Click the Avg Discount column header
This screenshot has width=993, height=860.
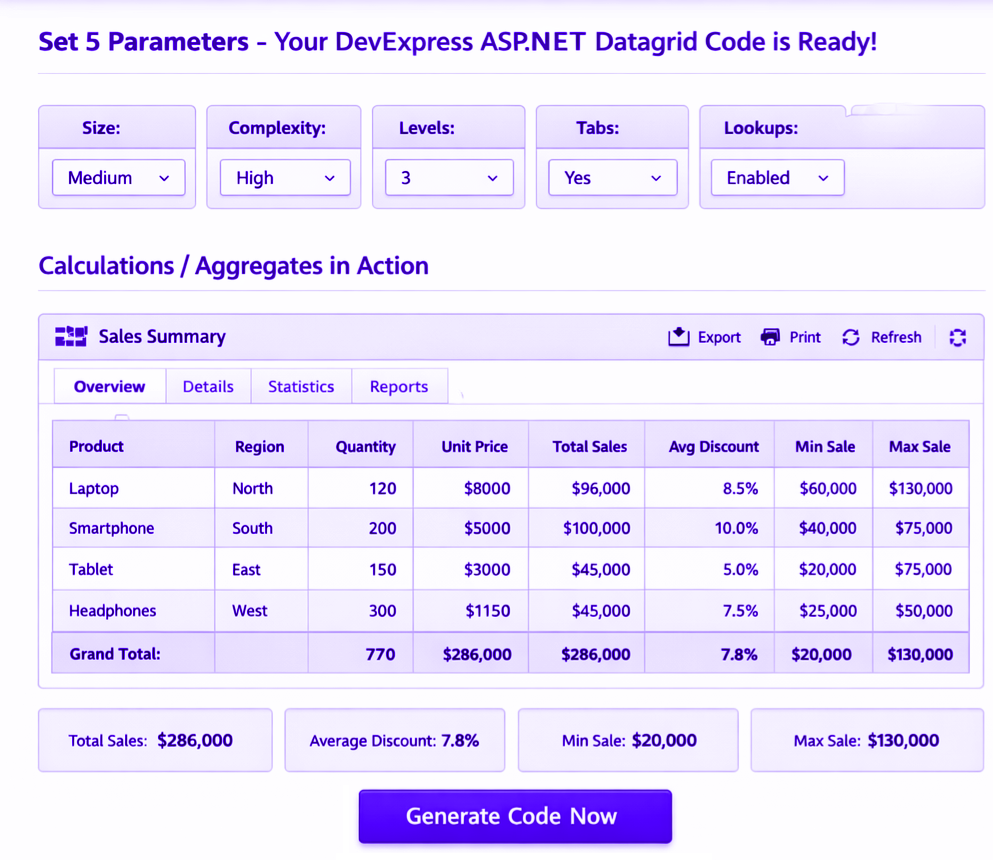pos(713,447)
